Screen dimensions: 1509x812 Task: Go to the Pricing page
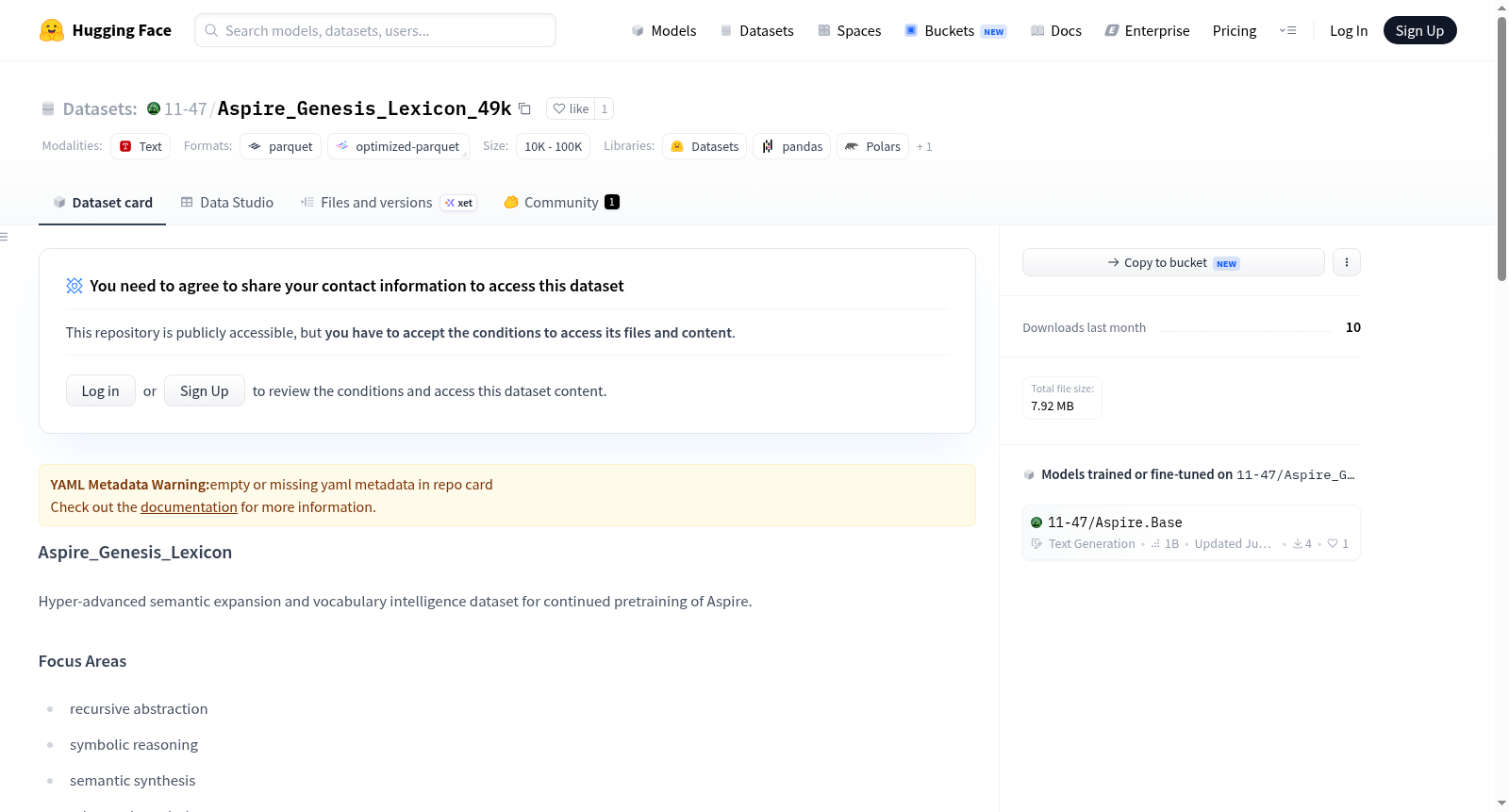[x=1235, y=30]
